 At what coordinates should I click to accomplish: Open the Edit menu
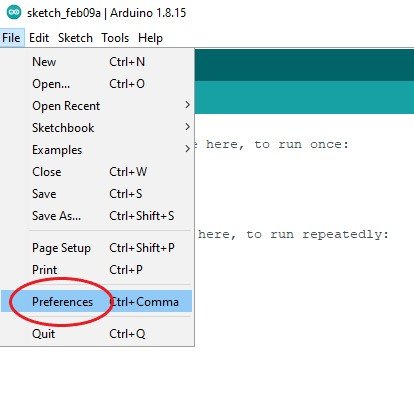point(39,38)
